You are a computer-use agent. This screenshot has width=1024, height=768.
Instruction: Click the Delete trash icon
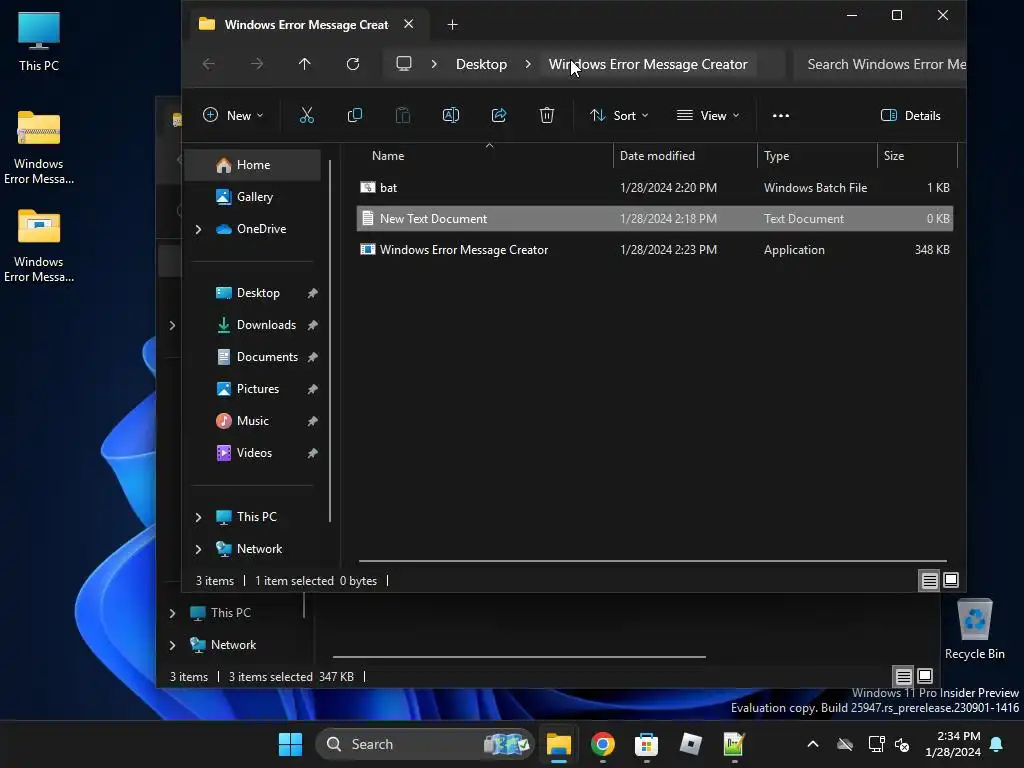[547, 116]
